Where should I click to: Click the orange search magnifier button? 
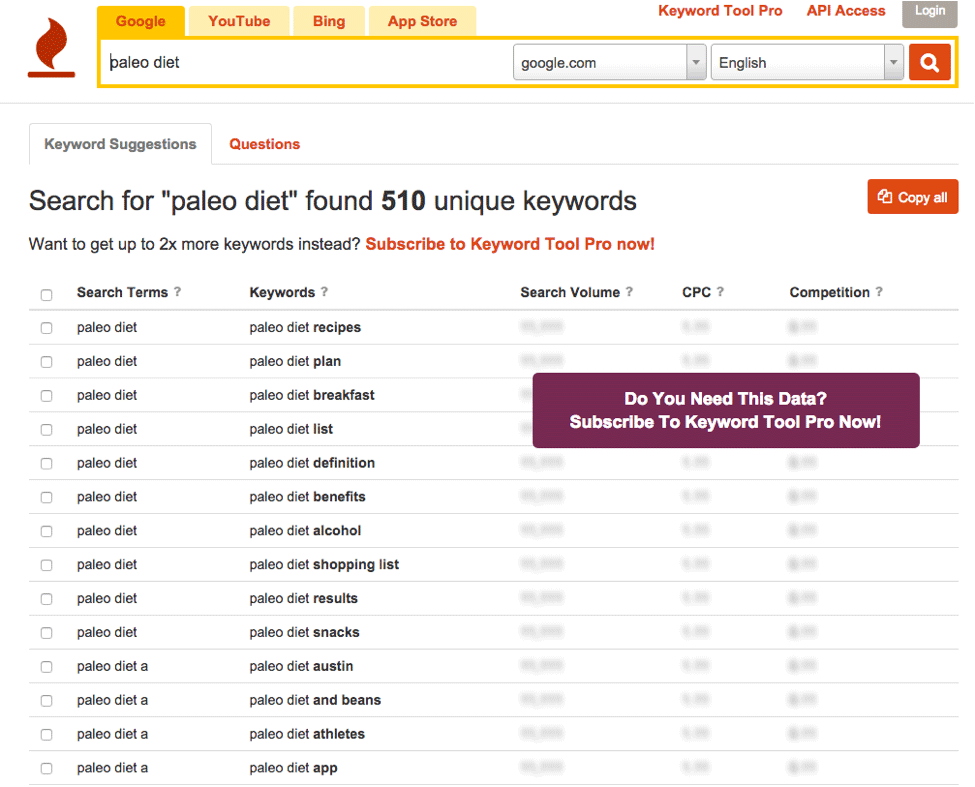click(930, 62)
